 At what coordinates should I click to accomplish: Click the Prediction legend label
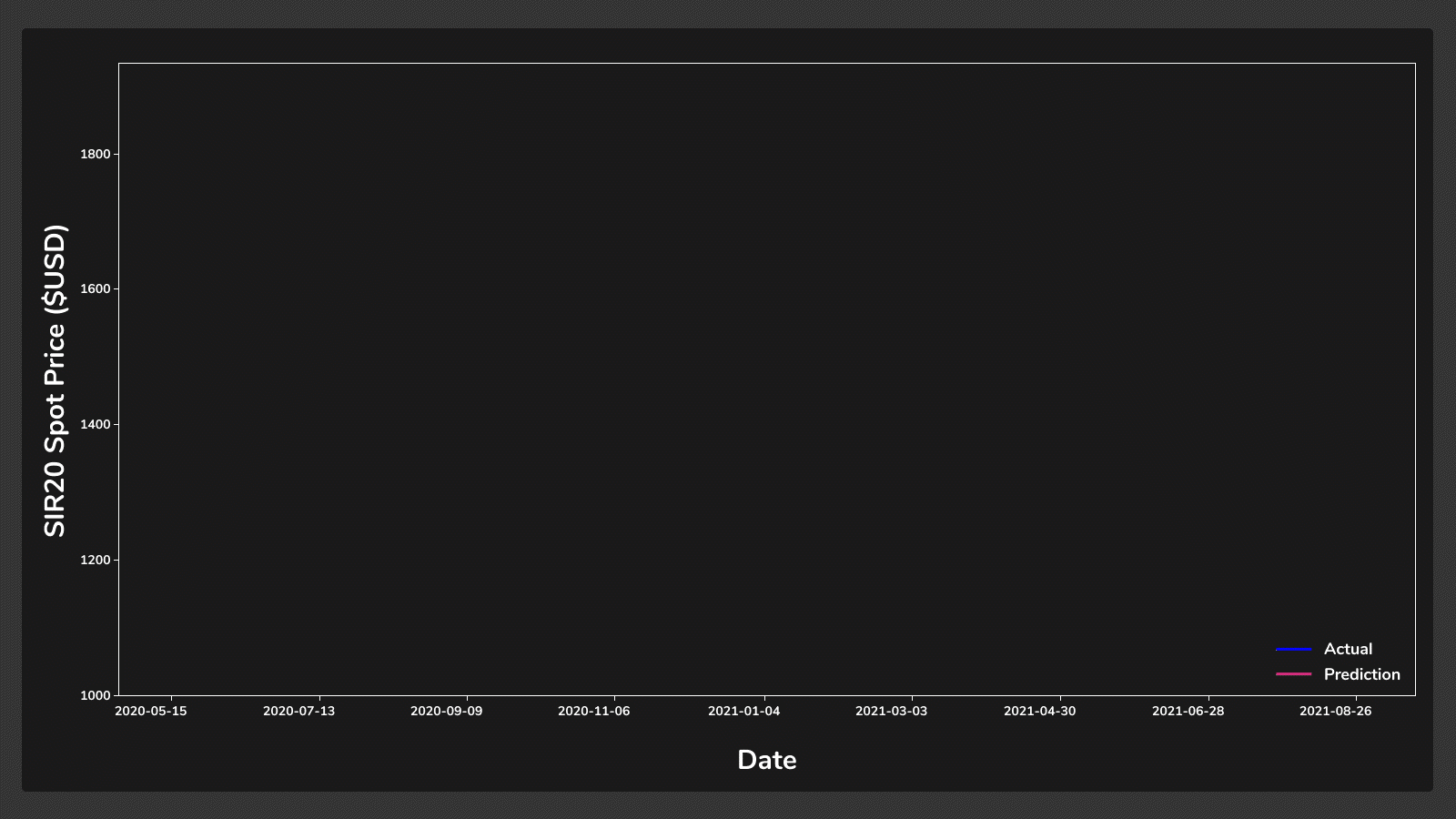1361,674
